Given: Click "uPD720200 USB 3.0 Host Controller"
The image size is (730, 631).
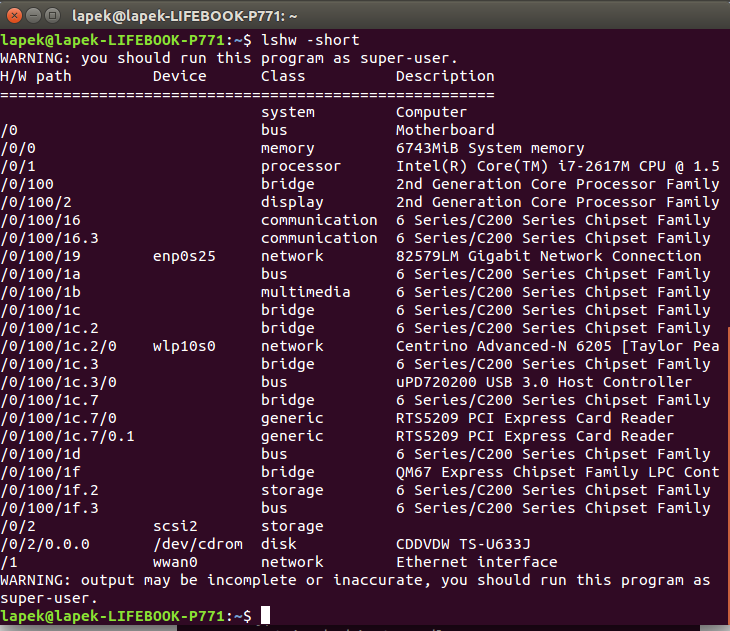Looking at the screenshot, I should pos(544,382).
